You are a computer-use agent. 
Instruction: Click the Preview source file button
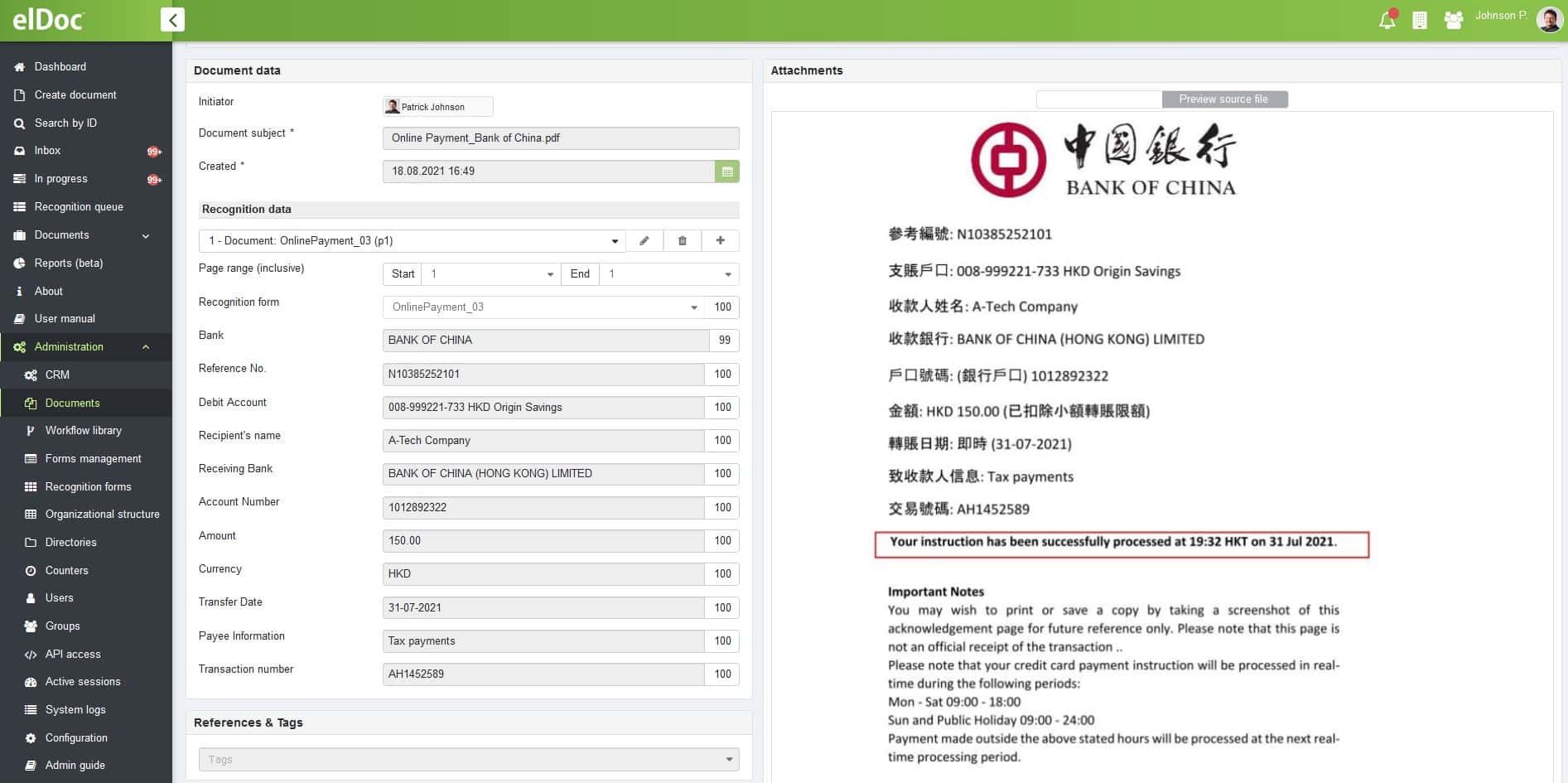click(x=1224, y=99)
